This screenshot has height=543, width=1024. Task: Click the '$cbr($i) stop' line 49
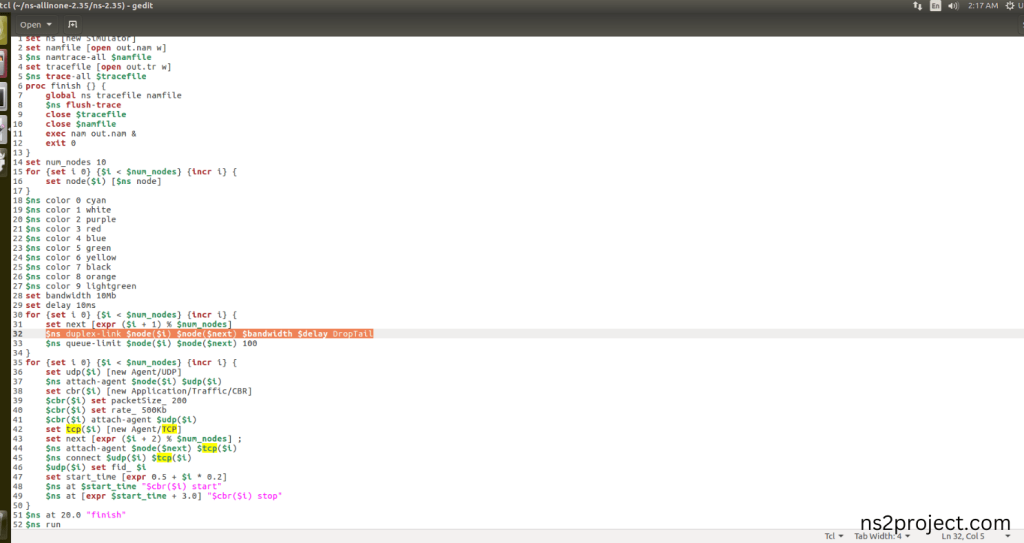[164, 496]
